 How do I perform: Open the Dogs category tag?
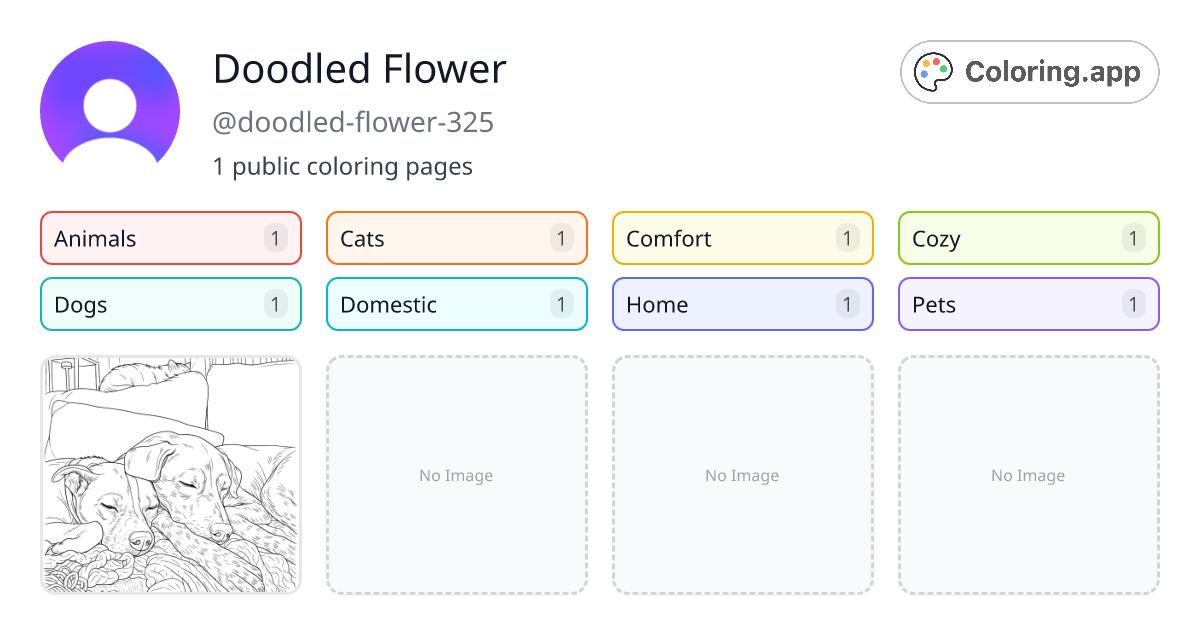(x=171, y=304)
